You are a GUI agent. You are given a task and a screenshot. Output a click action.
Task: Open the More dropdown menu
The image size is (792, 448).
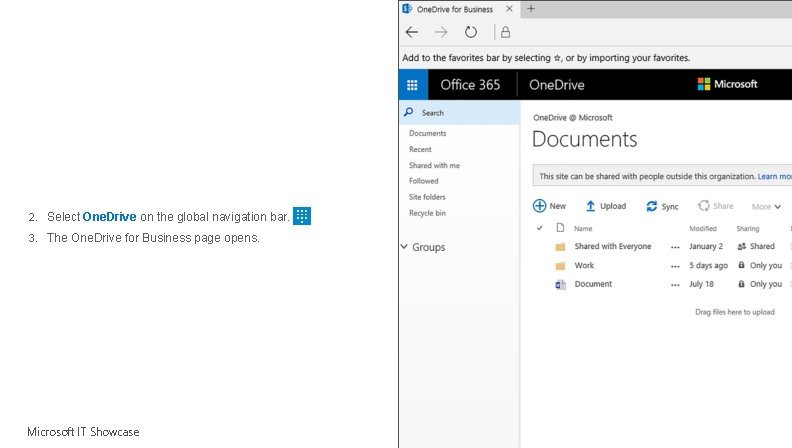766,206
